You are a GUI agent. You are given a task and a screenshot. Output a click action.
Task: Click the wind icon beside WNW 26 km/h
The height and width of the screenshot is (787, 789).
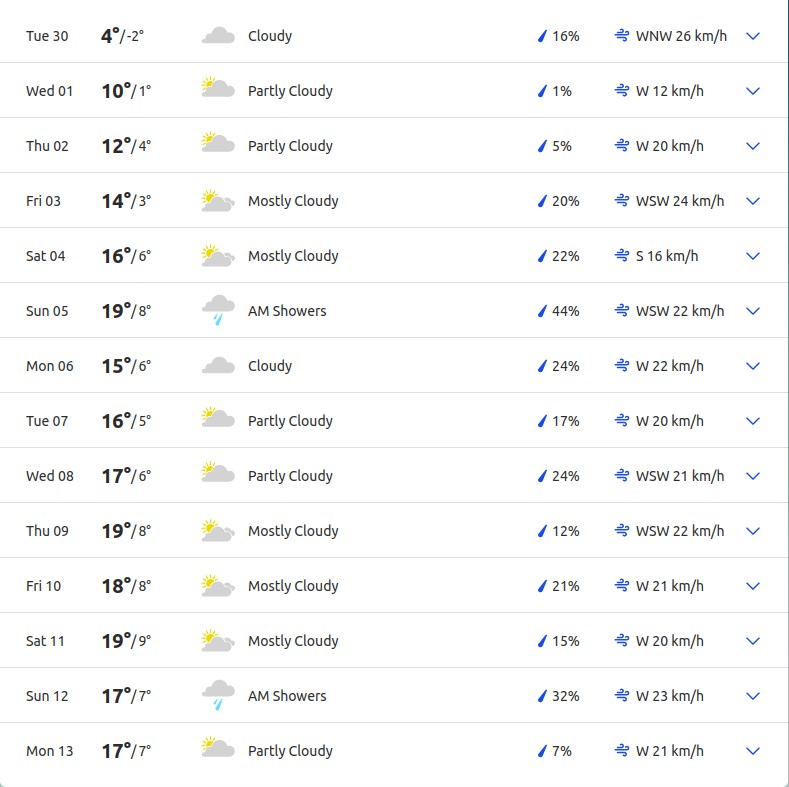click(622, 36)
